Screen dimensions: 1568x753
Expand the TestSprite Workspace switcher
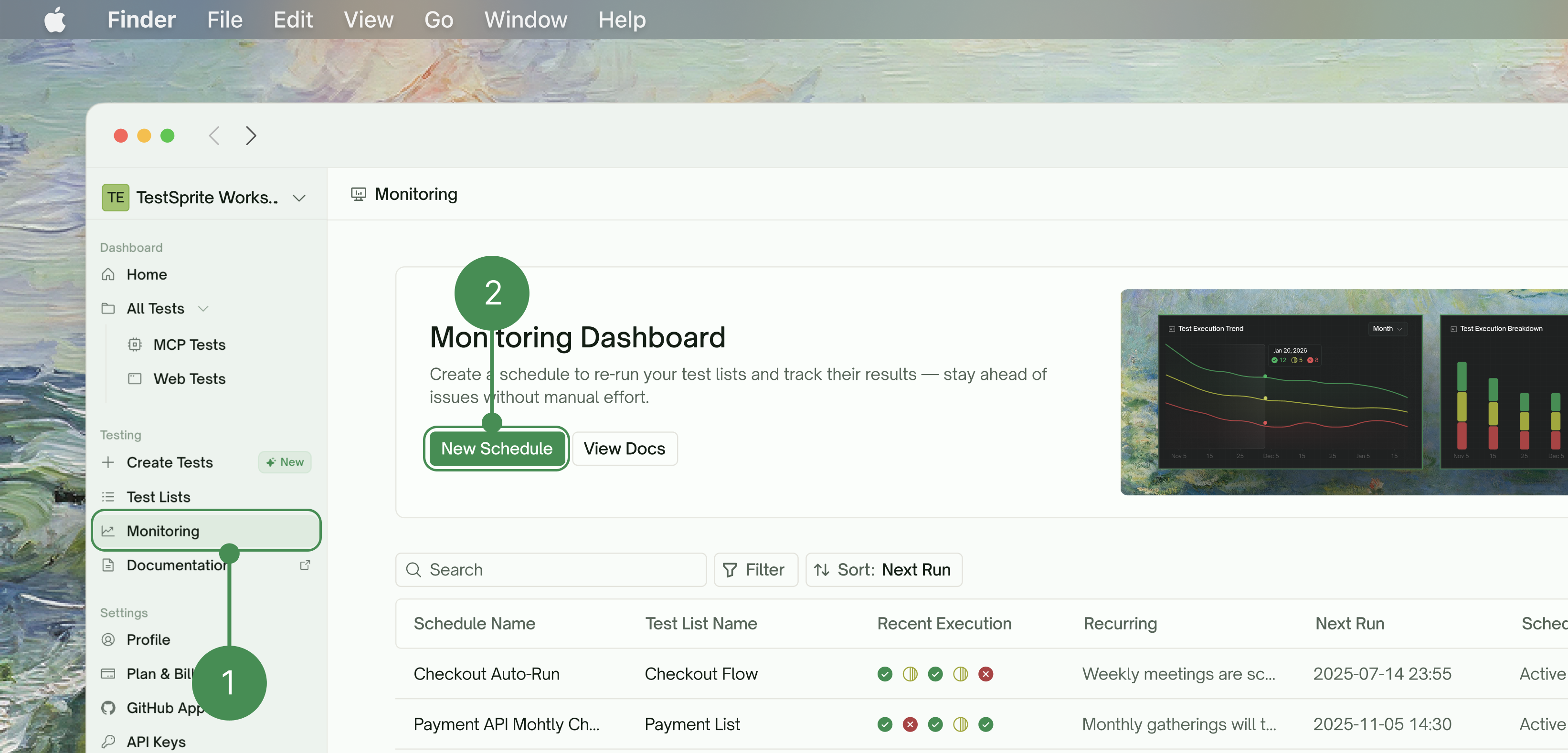(299, 198)
